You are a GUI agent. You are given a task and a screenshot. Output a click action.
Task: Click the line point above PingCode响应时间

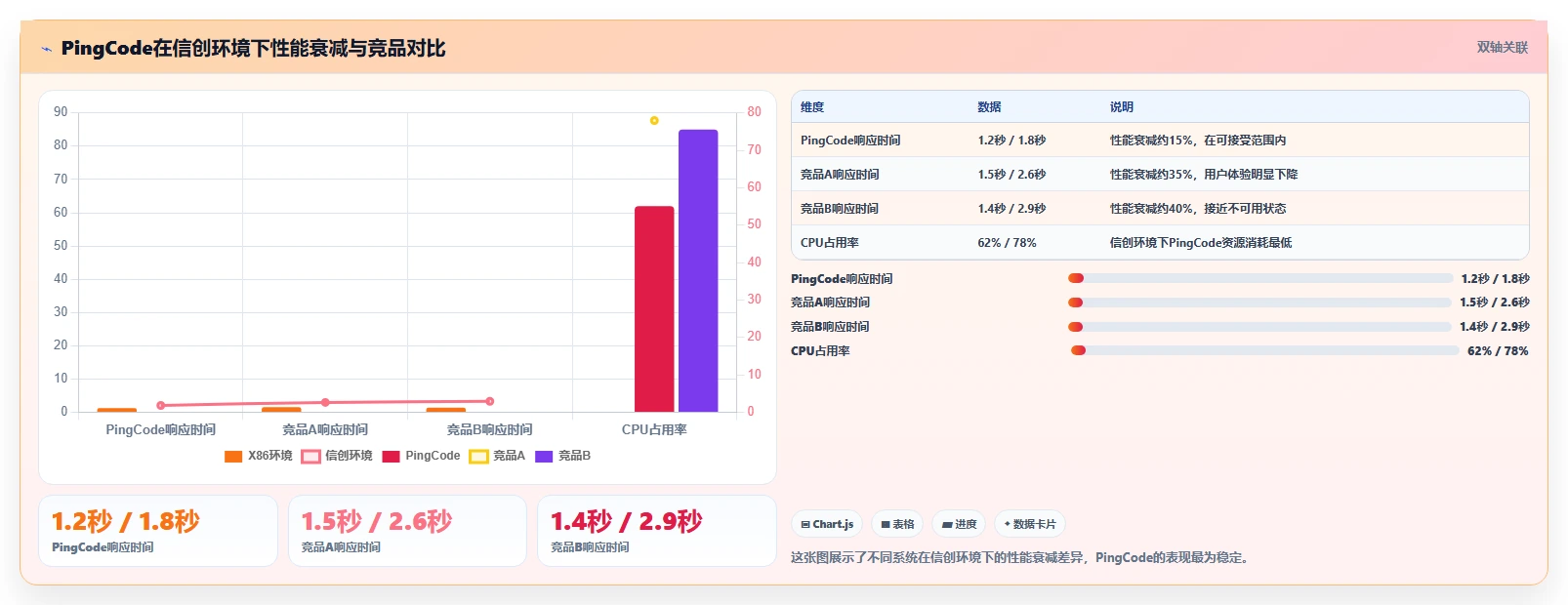(x=161, y=405)
